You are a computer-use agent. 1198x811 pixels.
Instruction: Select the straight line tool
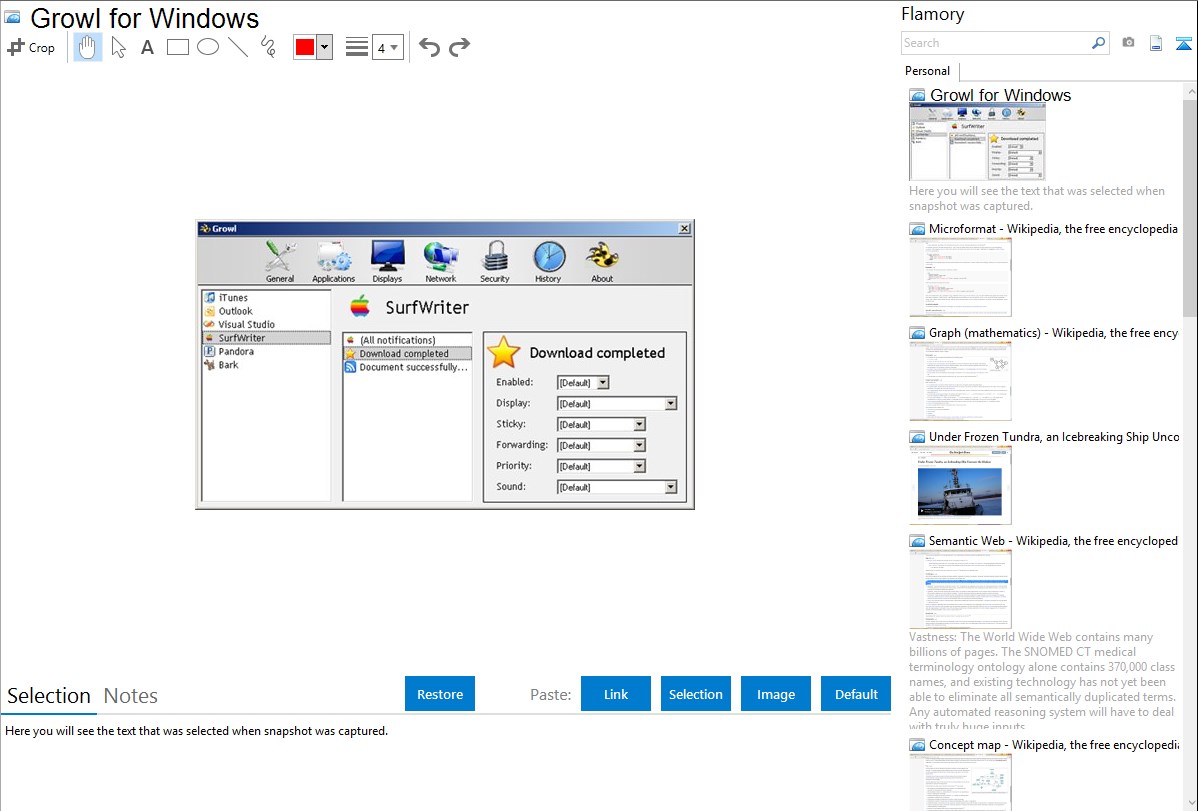[x=238, y=47]
